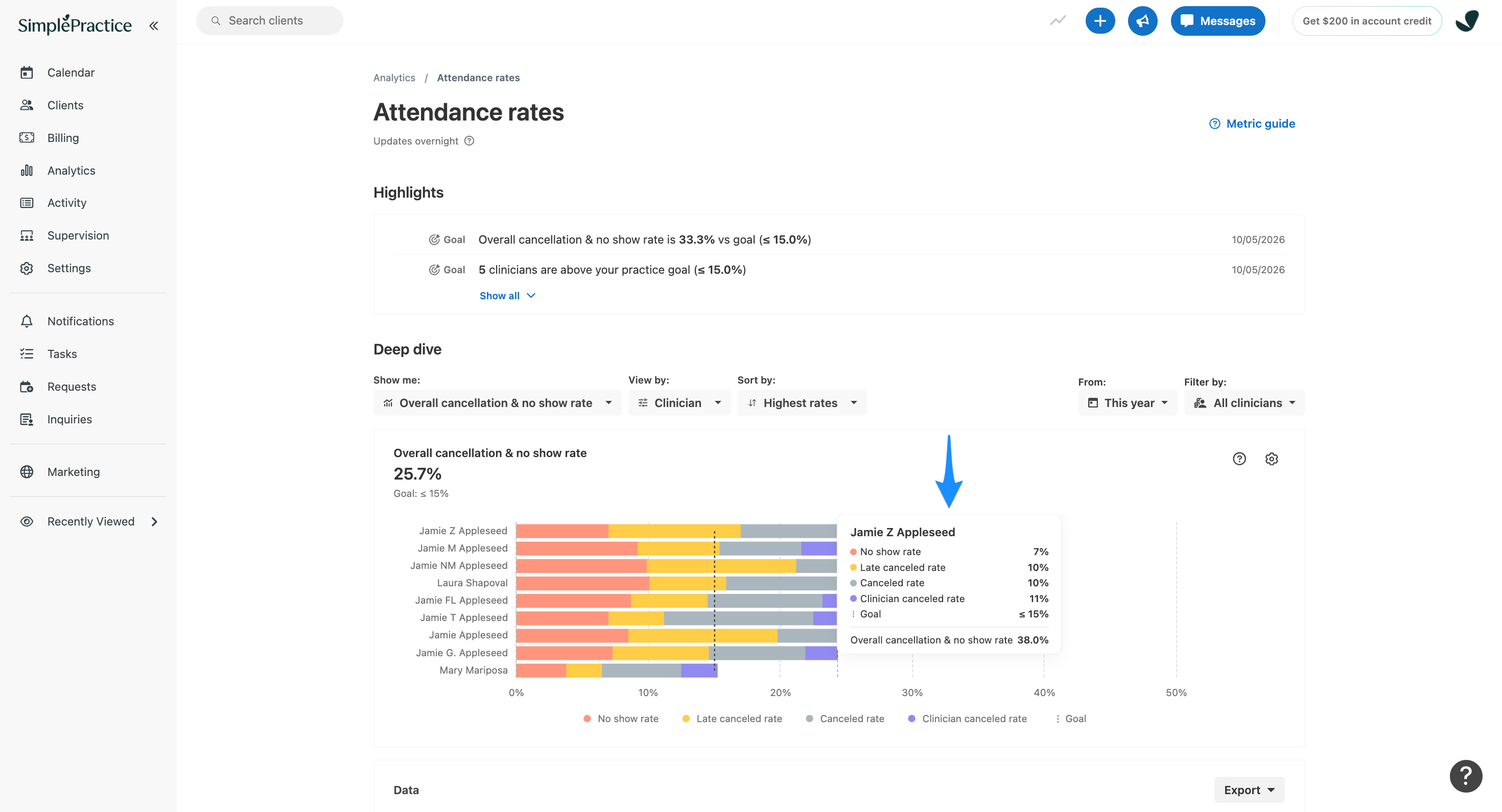Open the Metric guide link
Viewport: 1502px width, 812px height.
click(1252, 124)
